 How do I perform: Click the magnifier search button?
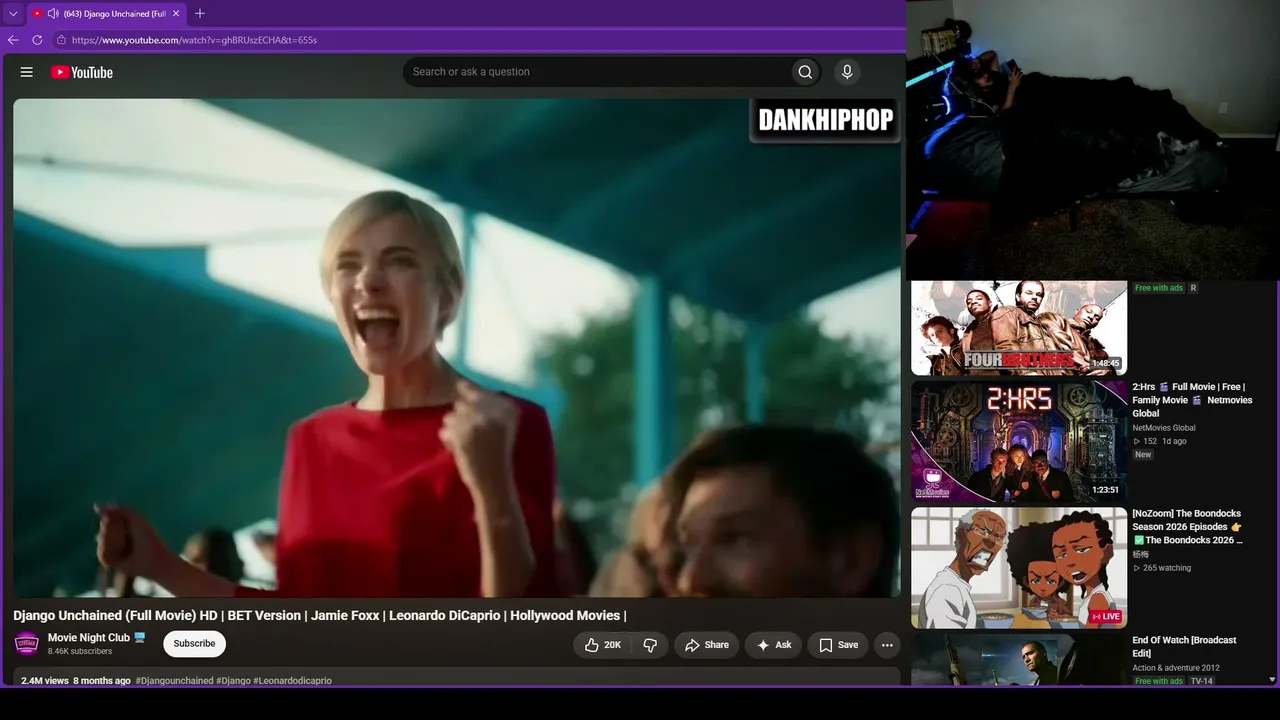(805, 72)
